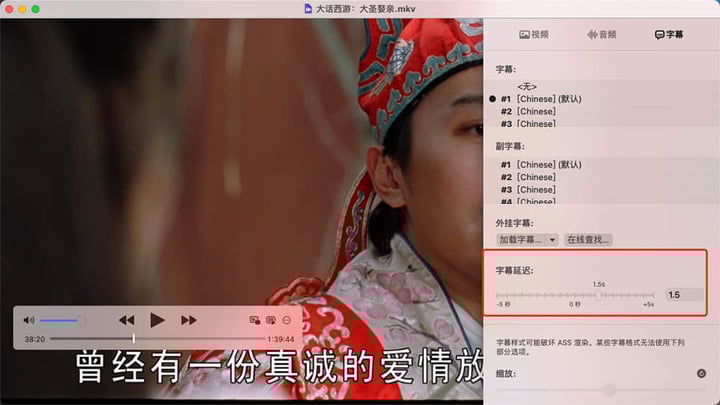Screen dimensions: 720x405
Task: Click the total duration 1:39:44
Action: pyautogui.click(x=281, y=339)
